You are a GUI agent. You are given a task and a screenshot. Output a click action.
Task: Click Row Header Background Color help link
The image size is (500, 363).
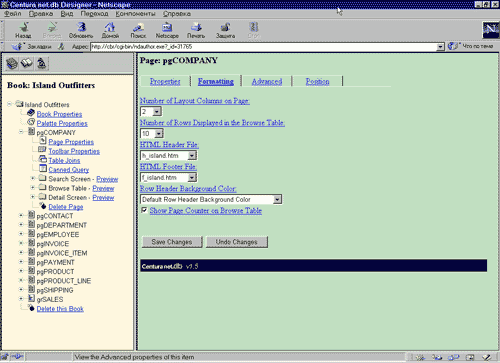(188, 189)
